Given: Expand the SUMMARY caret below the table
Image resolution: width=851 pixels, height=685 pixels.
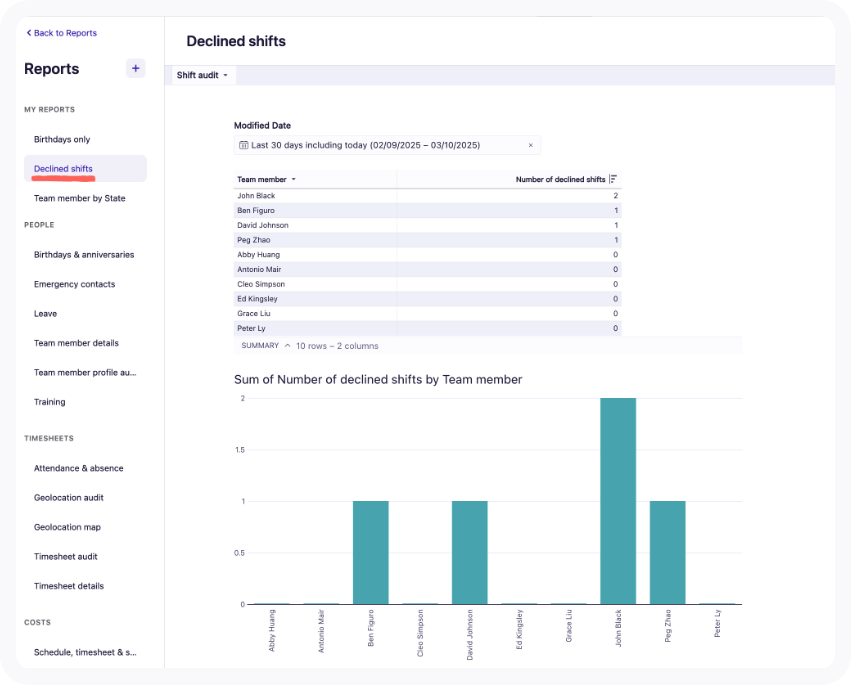Looking at the screenshot, I should click(x=288, y=346).
